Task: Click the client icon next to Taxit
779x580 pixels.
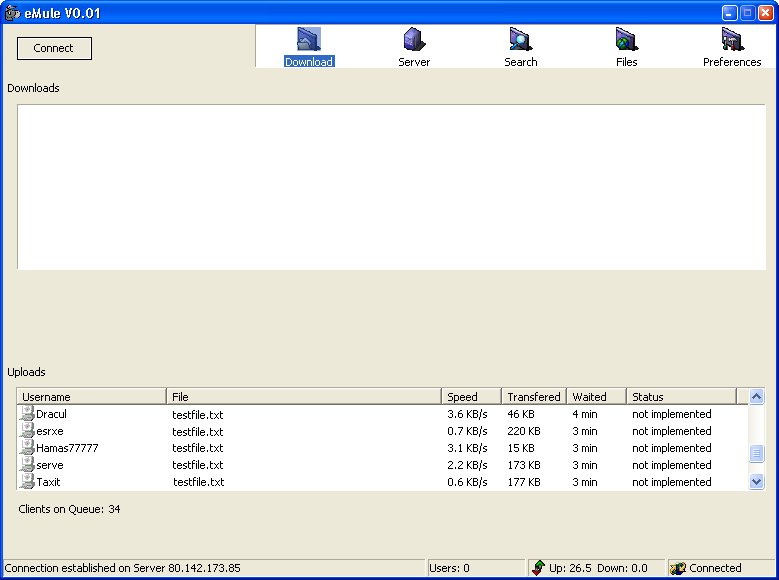Action: click(x=27, y=481)
